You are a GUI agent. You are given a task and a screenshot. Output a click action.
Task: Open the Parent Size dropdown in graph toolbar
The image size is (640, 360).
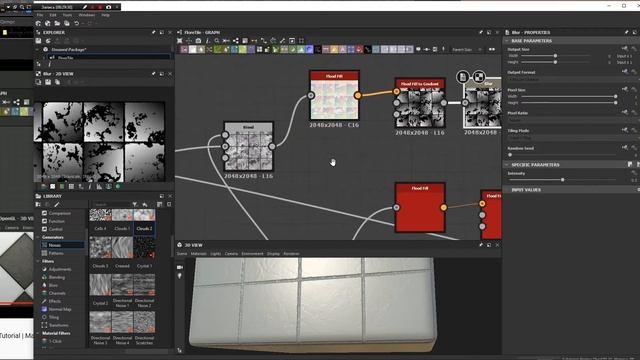(466, 49)
